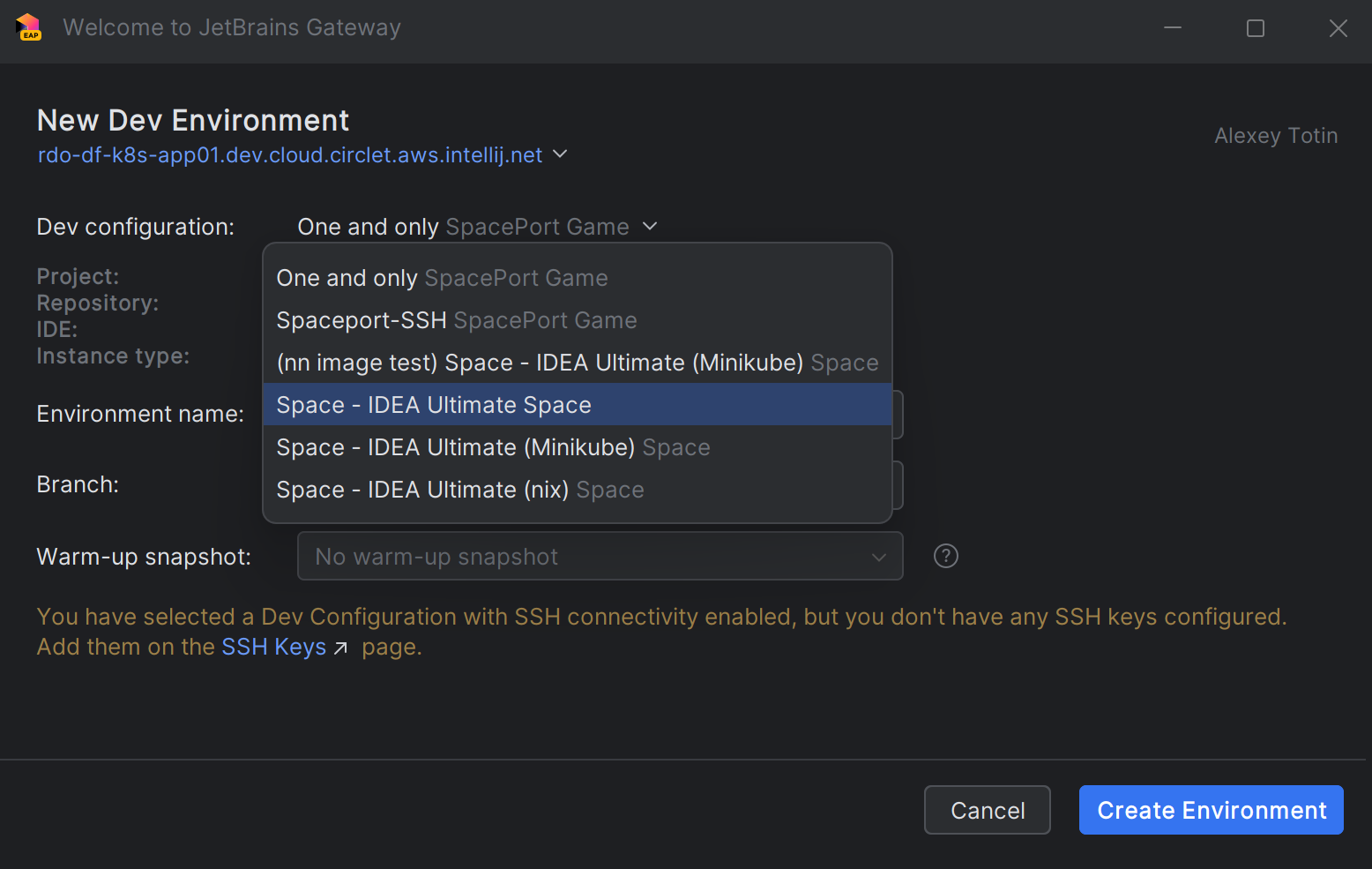Click the JetBrains Gateway EAP logo
Viewport: 1372px width, 869px height.
click(x=27, y=27)
